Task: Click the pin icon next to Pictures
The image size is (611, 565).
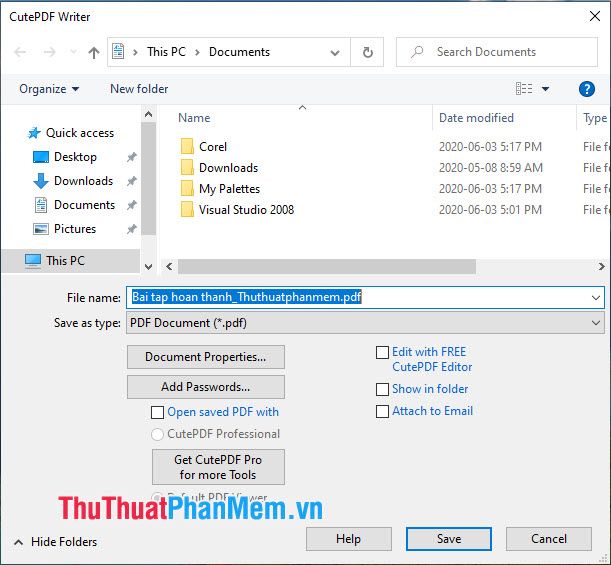Action: [x=132, y=229]
